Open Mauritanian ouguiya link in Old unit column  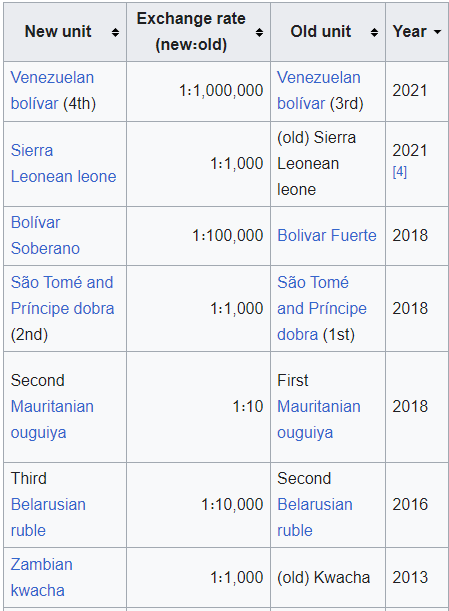point(319,420)
